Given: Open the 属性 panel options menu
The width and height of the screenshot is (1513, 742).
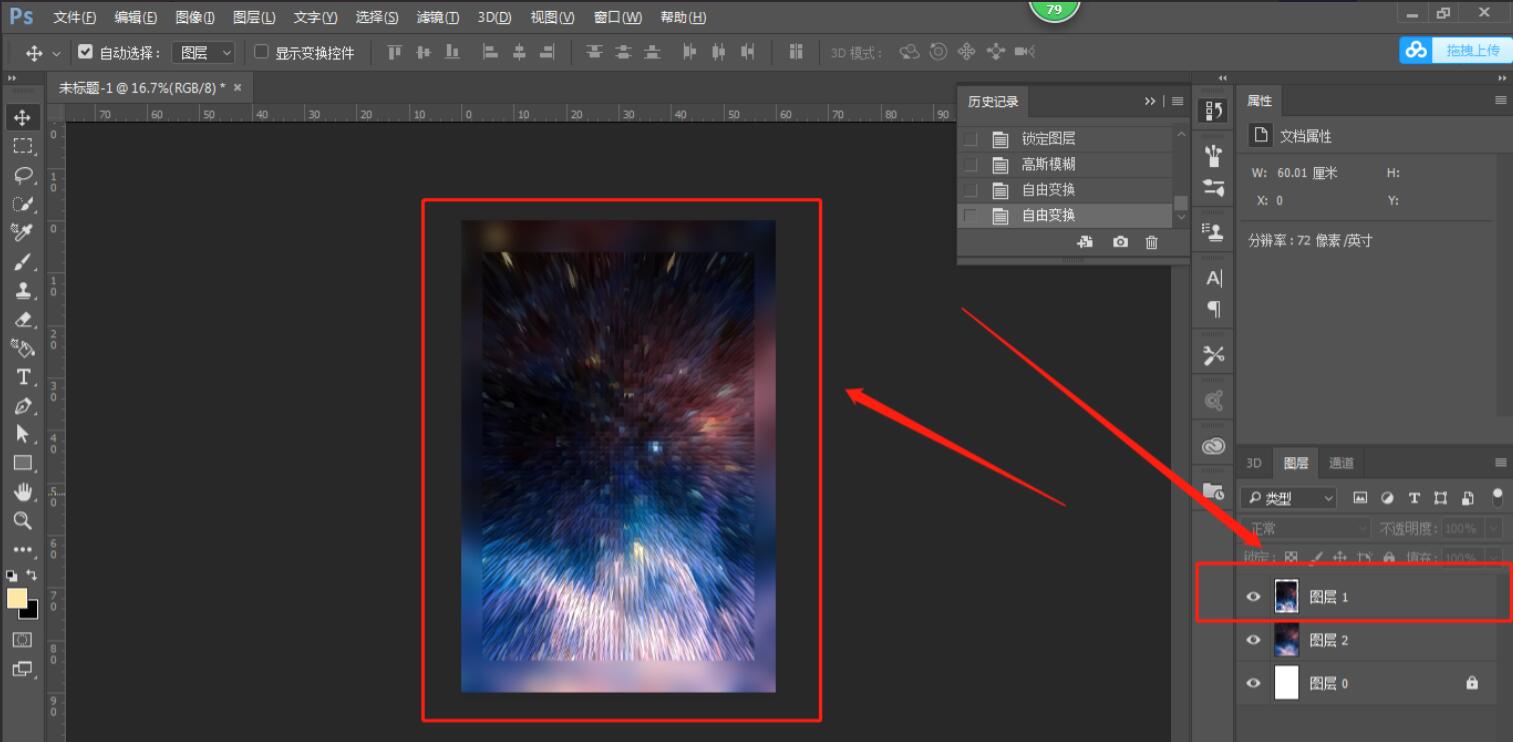Looking at the screenshot, I should (x=1500, y=100).
